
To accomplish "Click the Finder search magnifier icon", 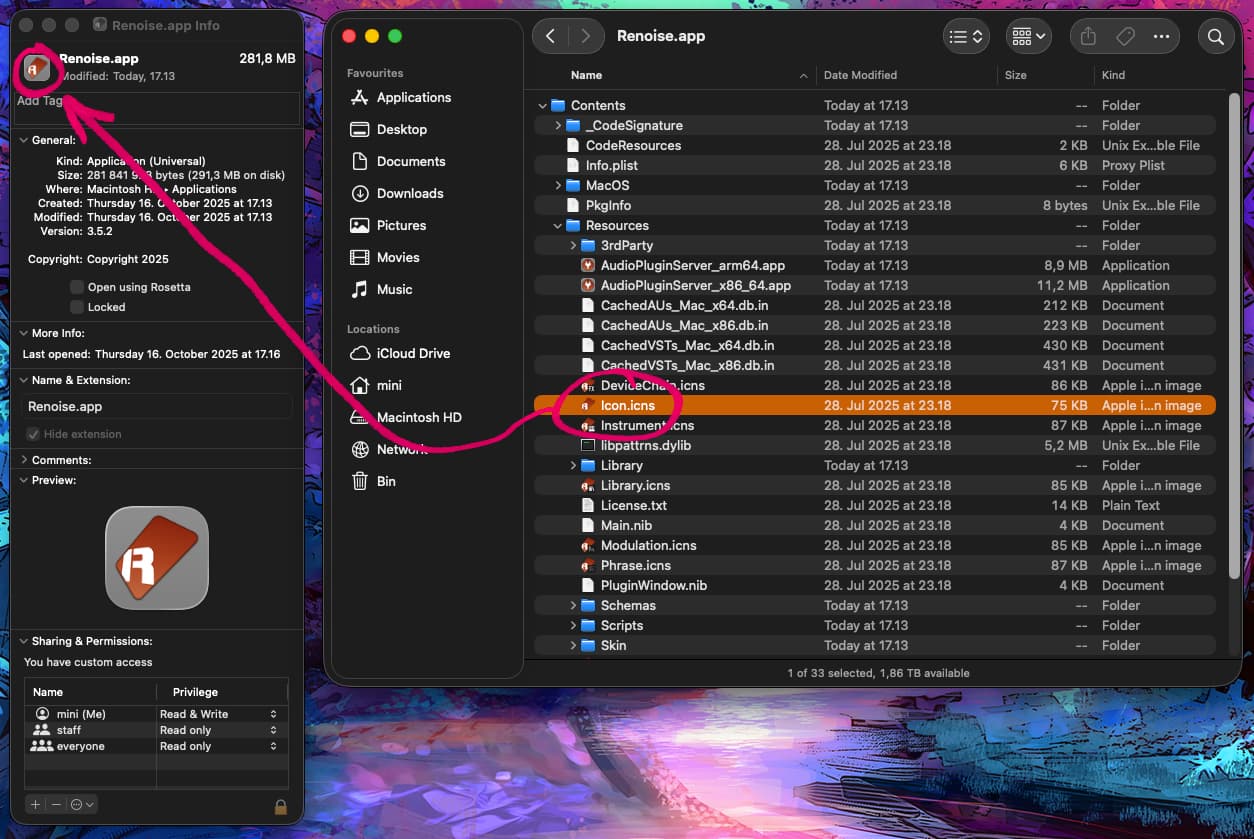I will [x=1216, y=37].
